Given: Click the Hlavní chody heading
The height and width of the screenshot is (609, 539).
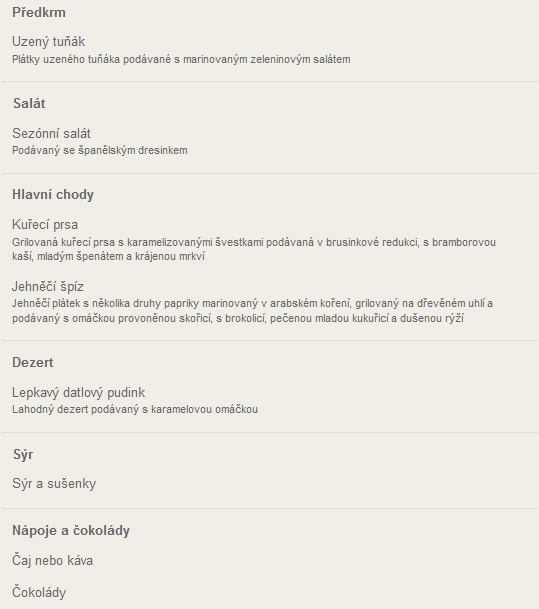Looking at the screenshot, I should tap(53, 195).
